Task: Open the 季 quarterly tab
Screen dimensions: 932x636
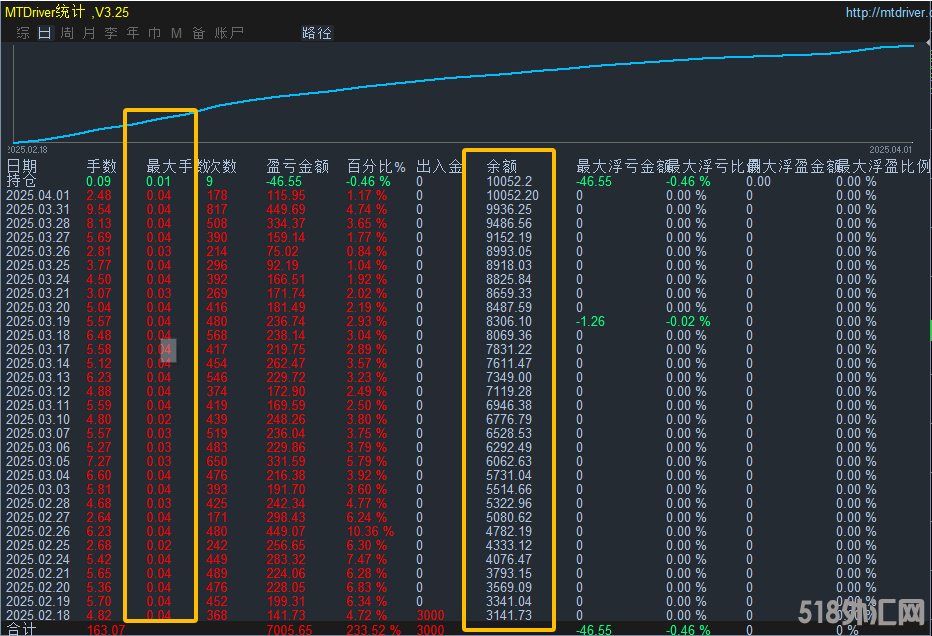Action: pyautogui.click(x=111, y=33)
